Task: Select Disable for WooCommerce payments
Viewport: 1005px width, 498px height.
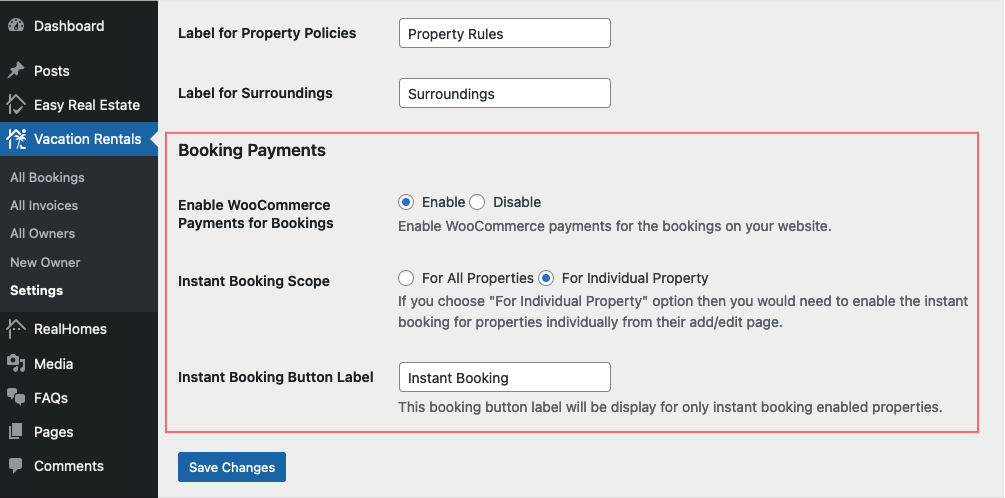Action: 477,203
